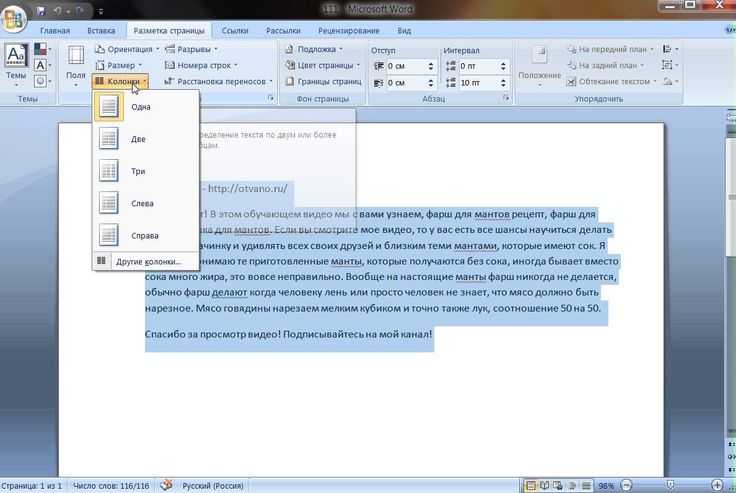736x493 pixels.
Task: Click the Redo icon in quick access toolbar
Action: point(80,10)
